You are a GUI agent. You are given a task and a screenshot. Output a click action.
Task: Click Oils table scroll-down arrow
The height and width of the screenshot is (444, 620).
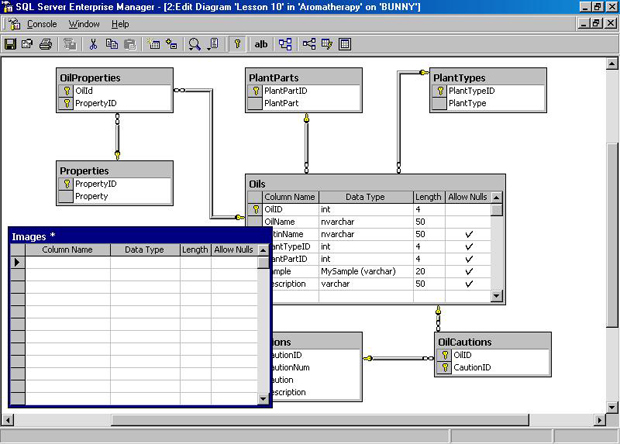tap(497, 293)
